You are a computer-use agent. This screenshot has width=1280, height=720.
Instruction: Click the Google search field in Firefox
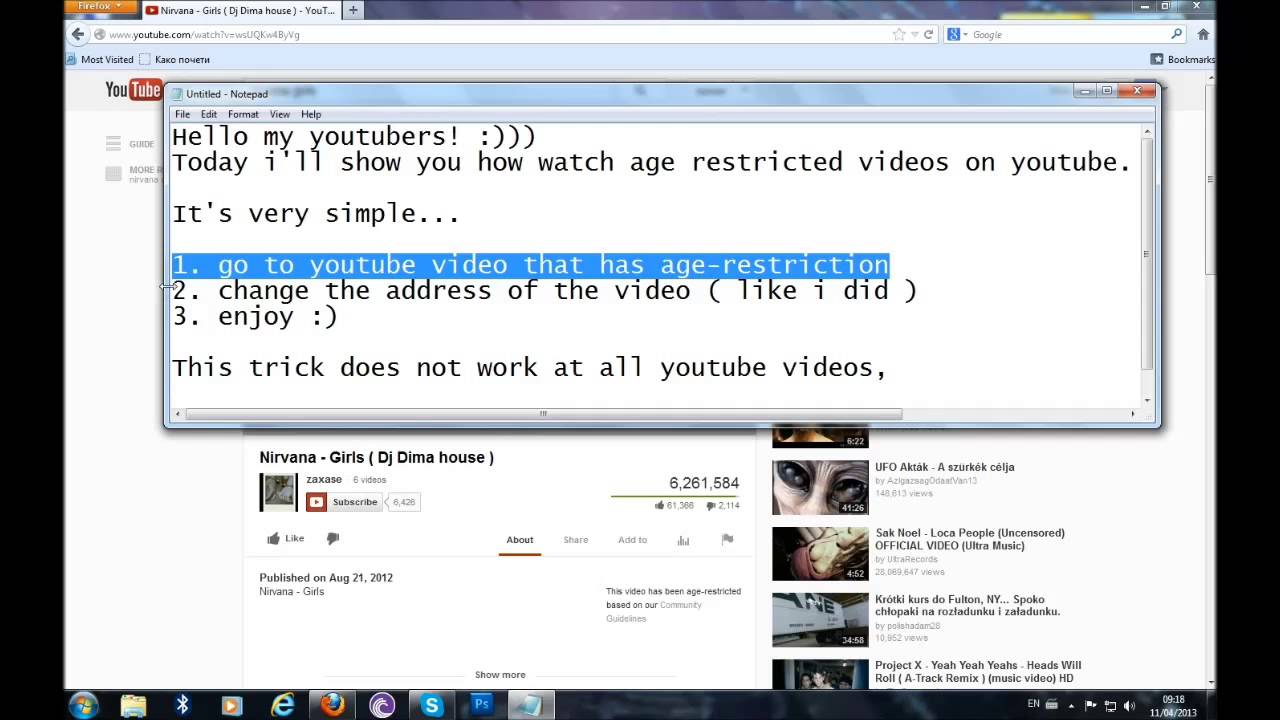point(1068,34)
